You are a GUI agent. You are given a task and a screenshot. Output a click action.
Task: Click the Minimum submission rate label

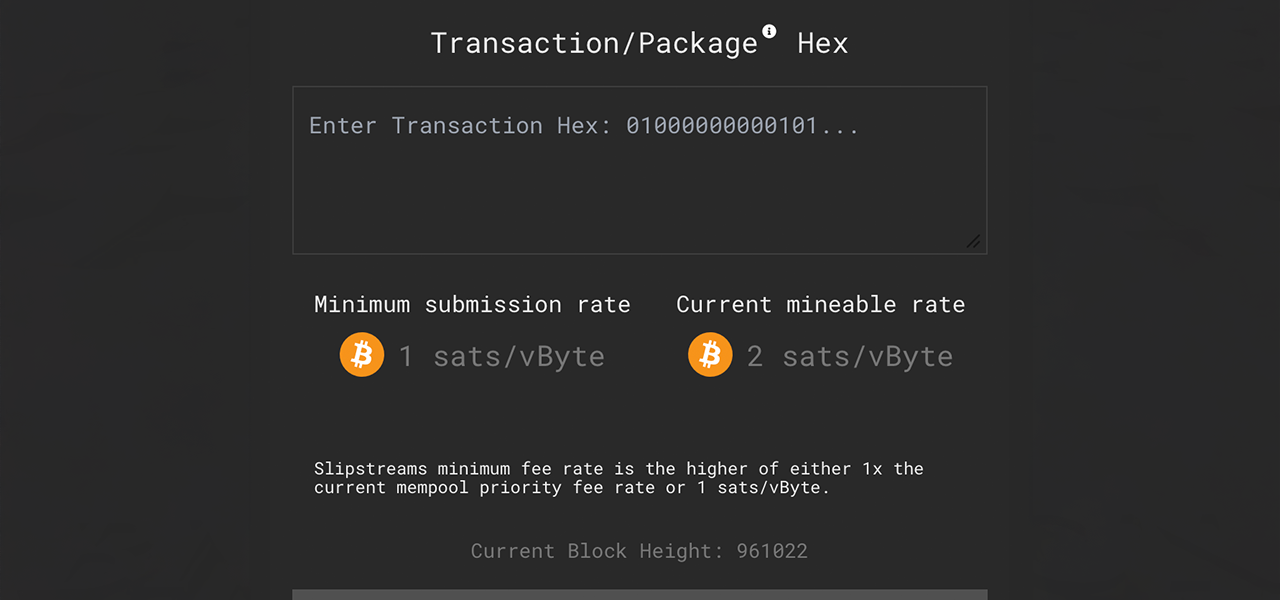pyautogui.click(x=472, y=304)
